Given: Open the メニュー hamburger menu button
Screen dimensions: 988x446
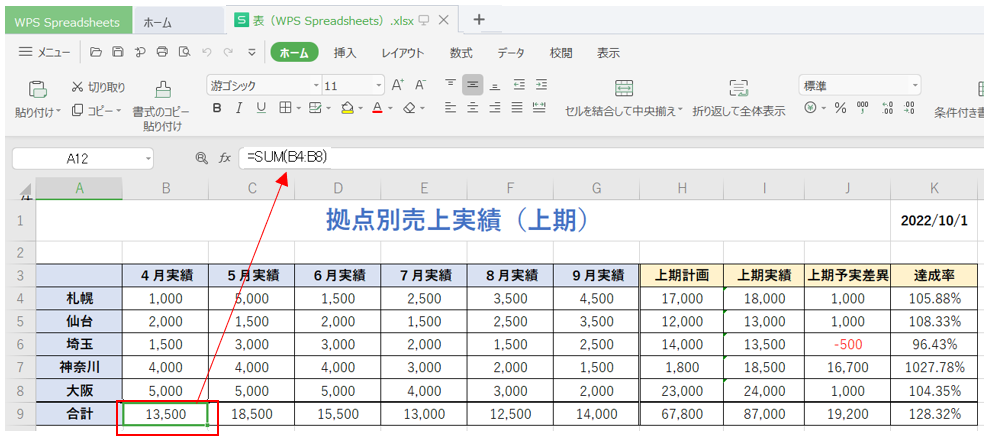Looking at the screenshot, I should (44, 52).
